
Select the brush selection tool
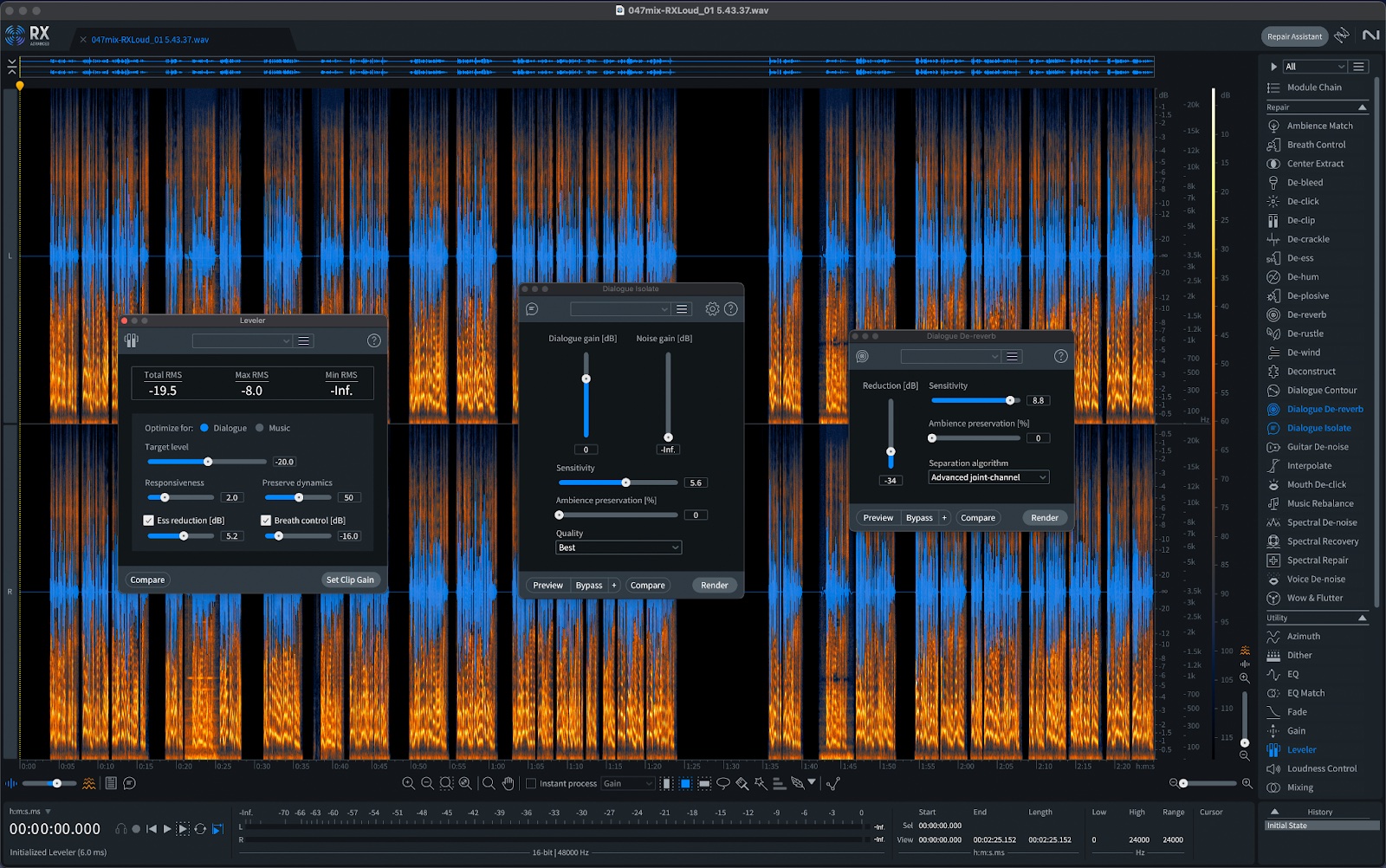[x=742, y=783]
